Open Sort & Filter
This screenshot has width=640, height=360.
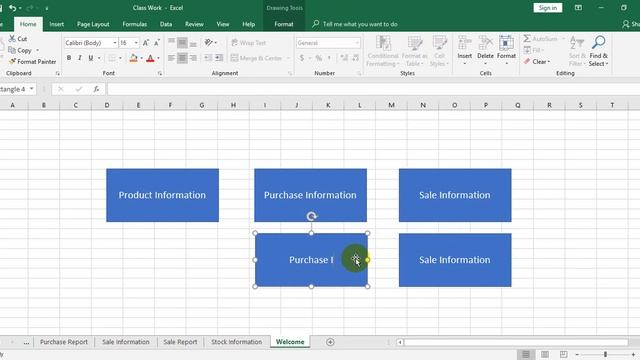577,51
